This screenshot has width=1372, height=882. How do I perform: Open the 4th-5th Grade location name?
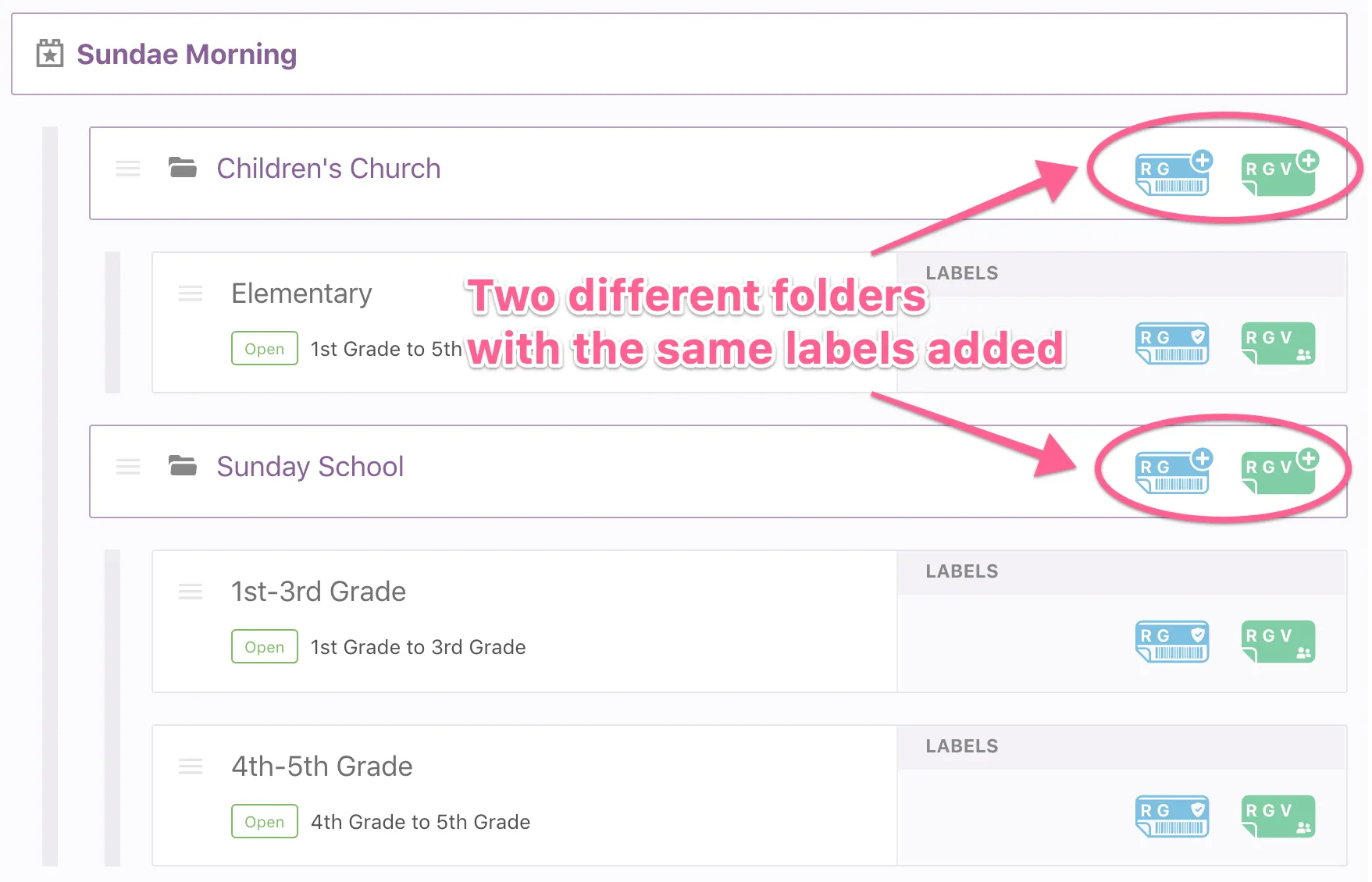(322, 766)
